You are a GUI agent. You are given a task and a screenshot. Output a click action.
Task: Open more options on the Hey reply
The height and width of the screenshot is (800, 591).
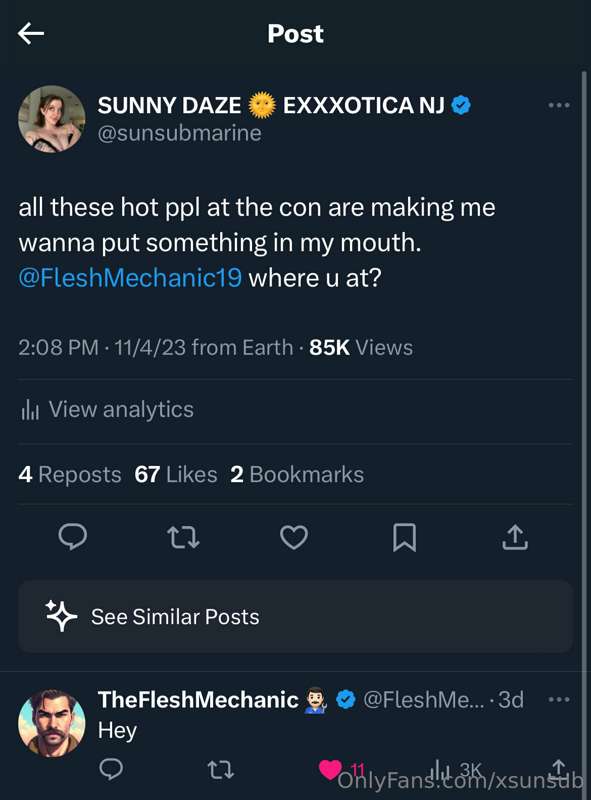pos(559,699)
